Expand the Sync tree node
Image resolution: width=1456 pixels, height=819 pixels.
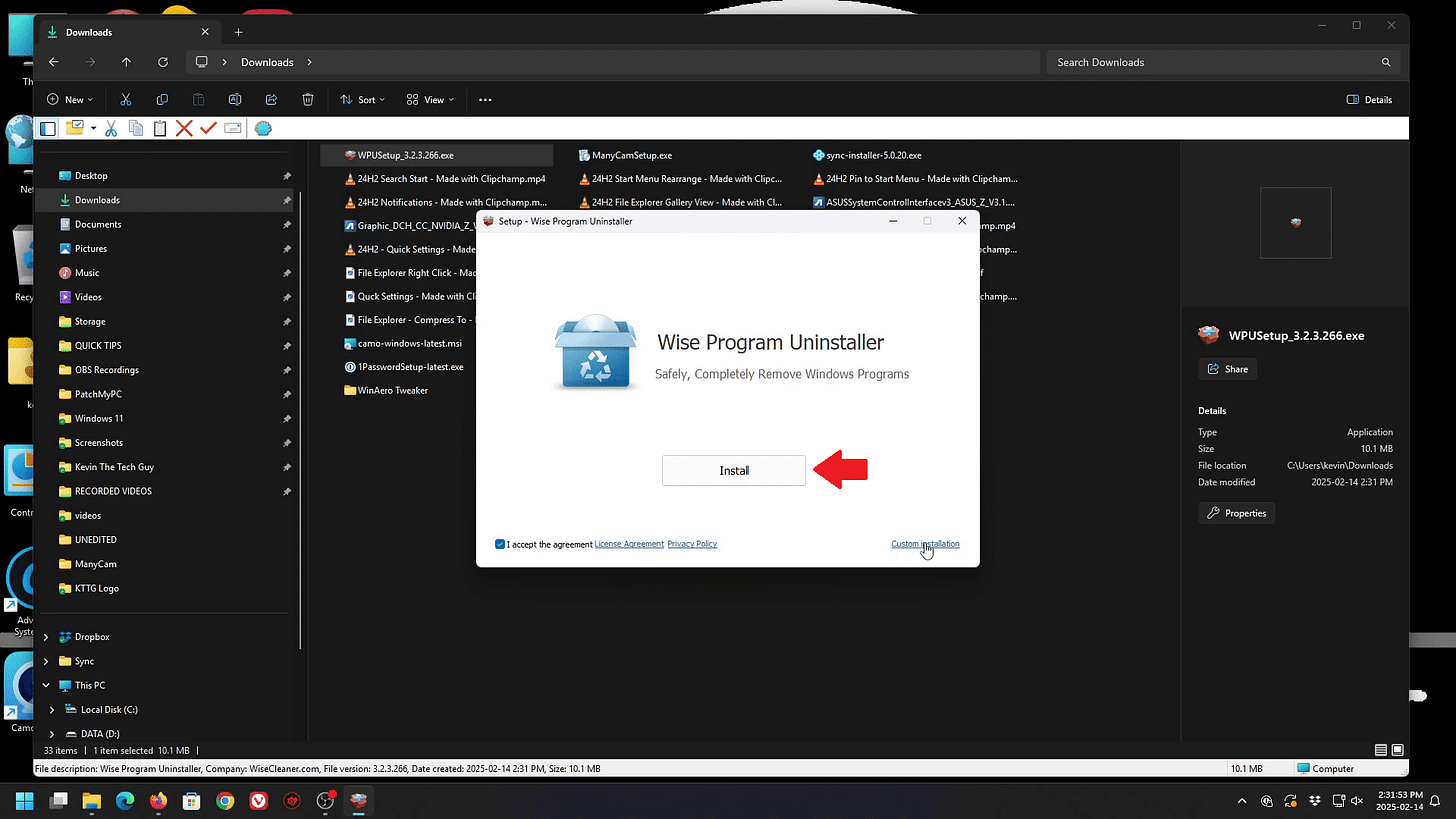tap(46, 661)
